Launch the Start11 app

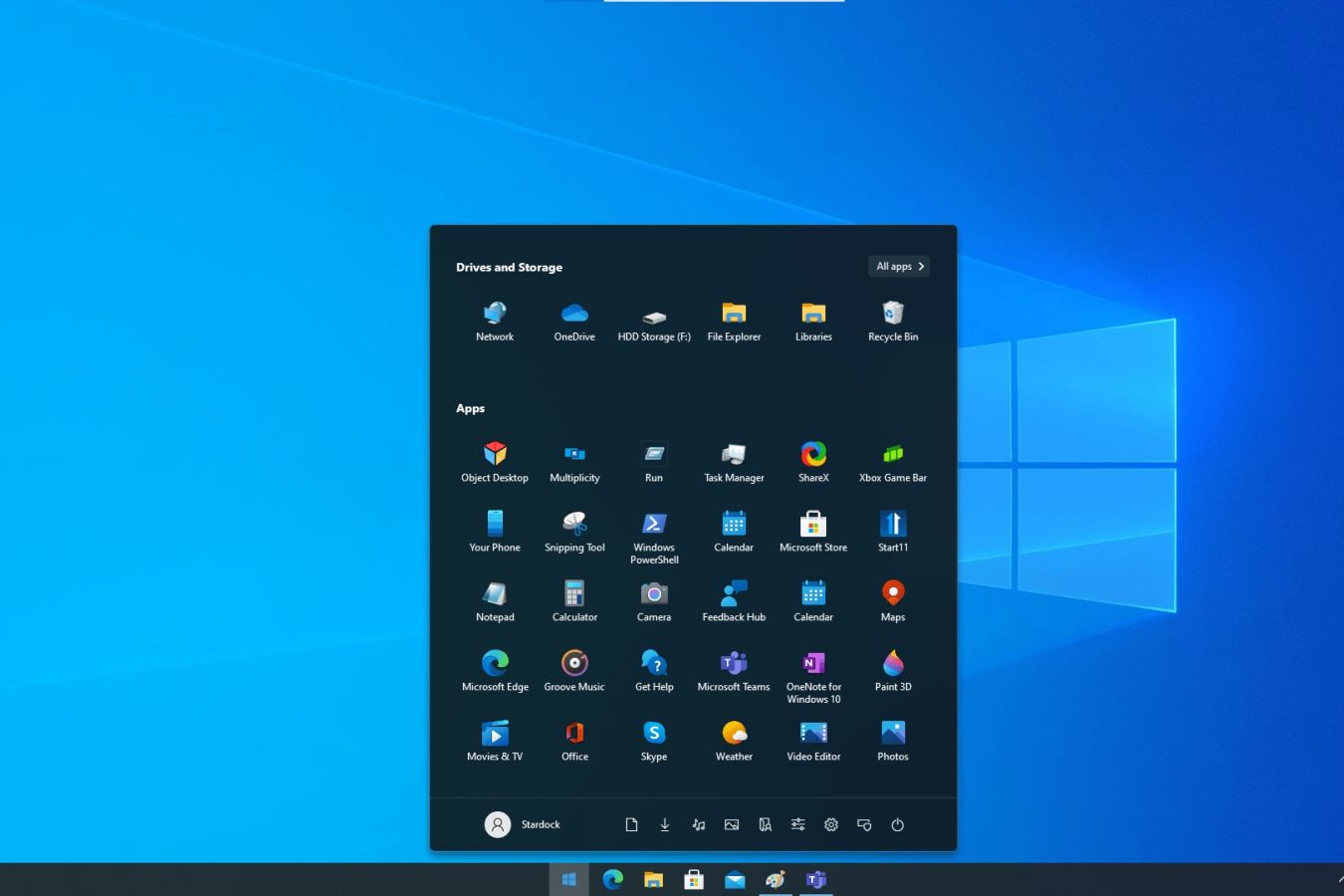[x=893, y=533]
